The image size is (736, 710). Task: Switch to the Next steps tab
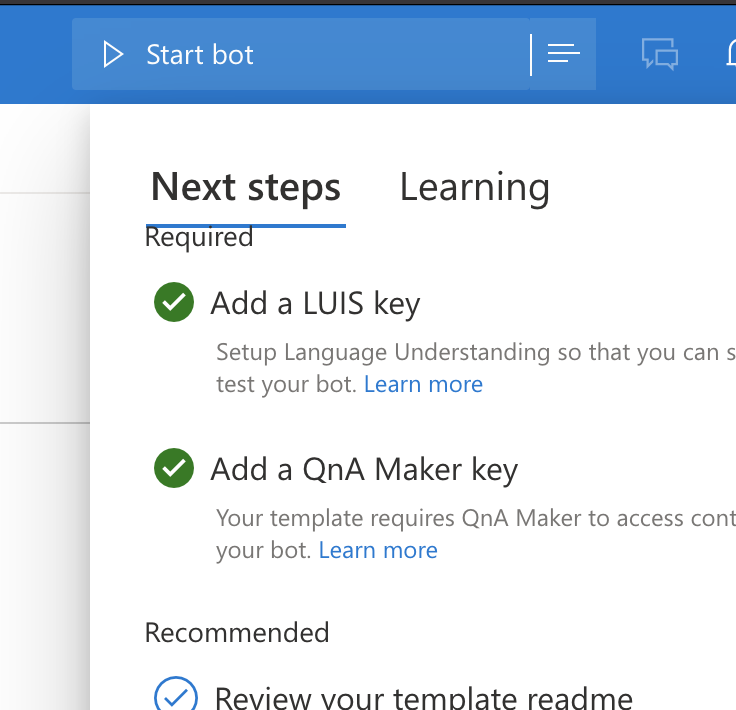(245, 188)
